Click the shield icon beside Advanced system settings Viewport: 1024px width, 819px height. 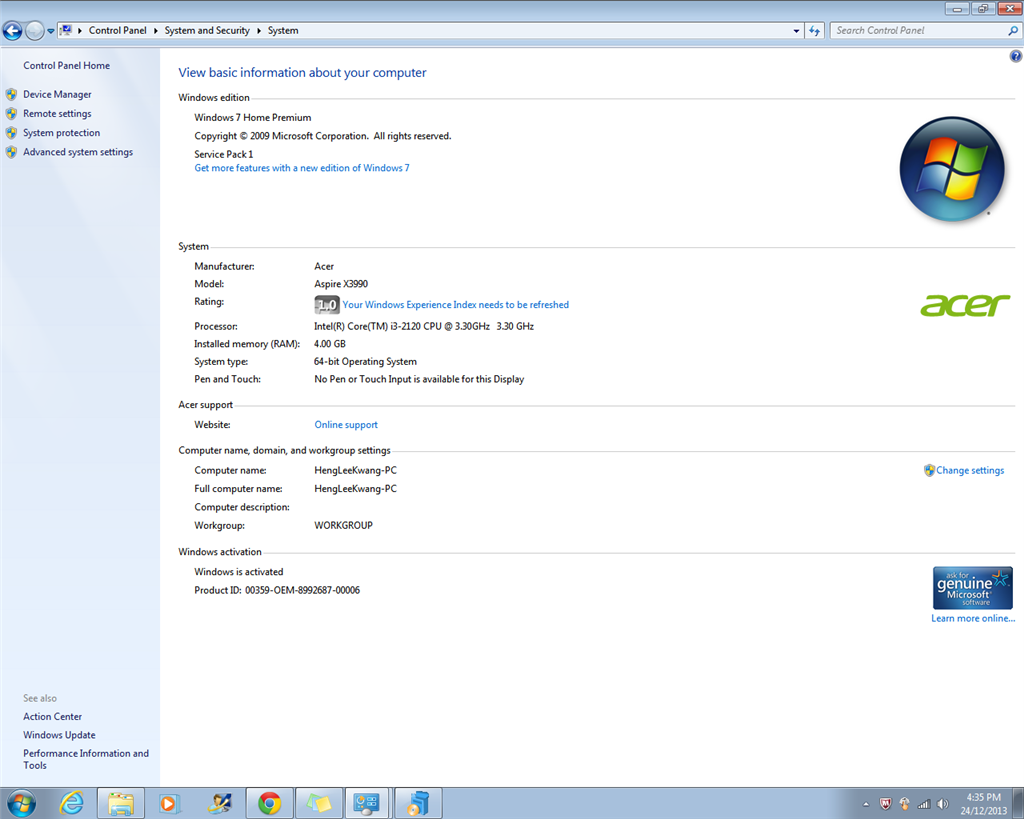[11, 152]
